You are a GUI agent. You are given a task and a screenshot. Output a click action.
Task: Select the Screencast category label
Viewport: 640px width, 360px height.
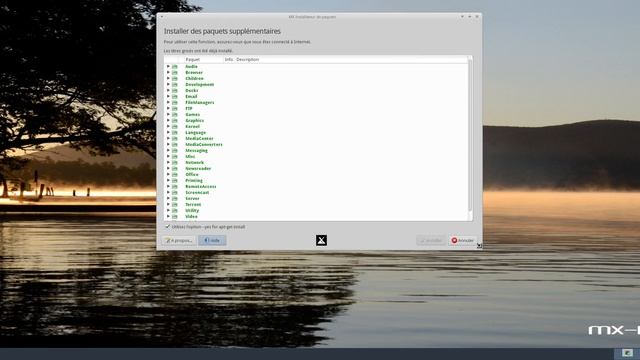(x=197, y=192)
